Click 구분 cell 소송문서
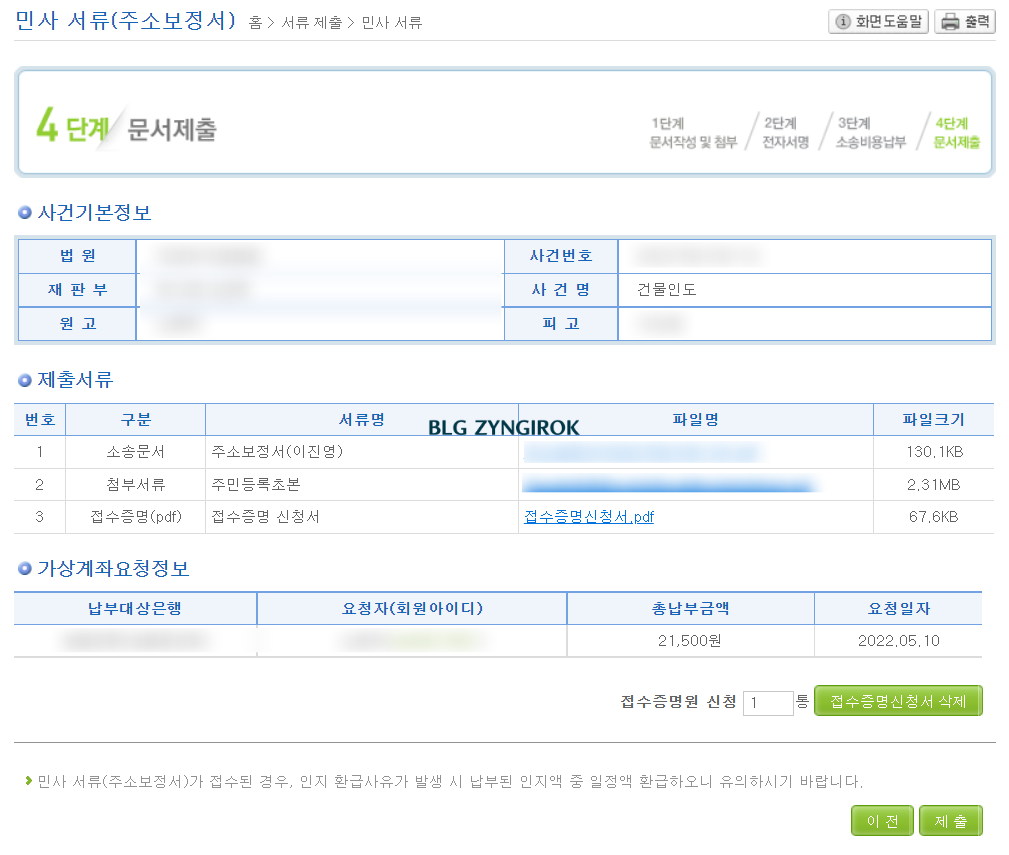Screen dimensions: 1009x855 click(136, 452)
